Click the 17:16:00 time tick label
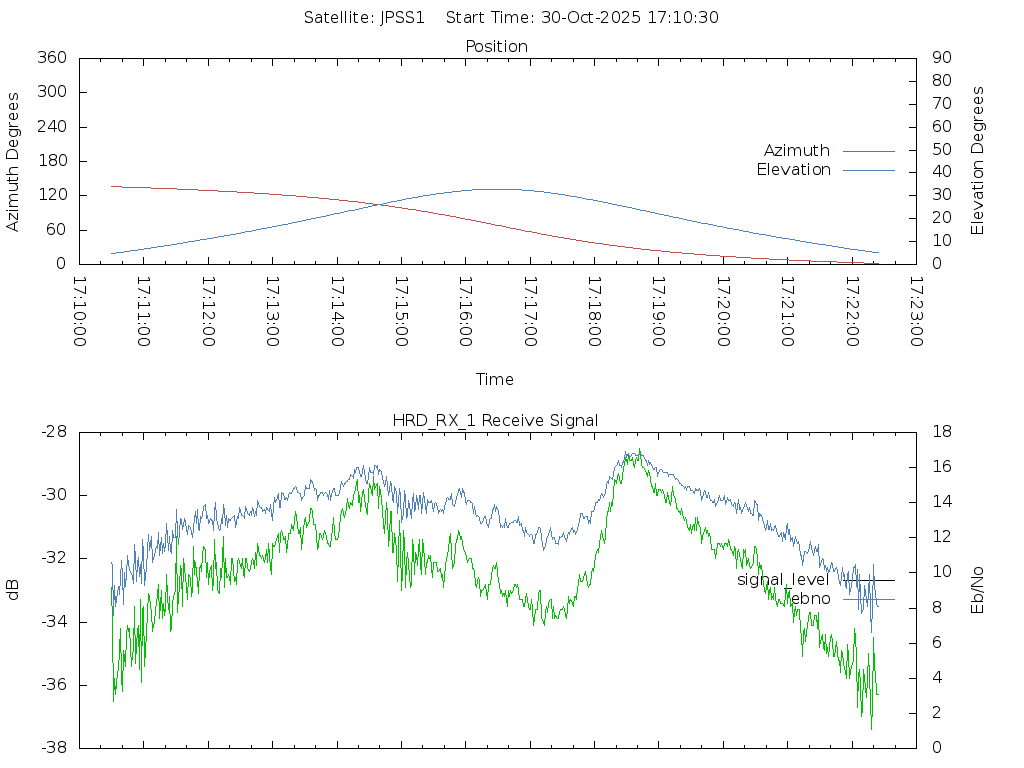1024x768 pixels. tap(465, 312)
